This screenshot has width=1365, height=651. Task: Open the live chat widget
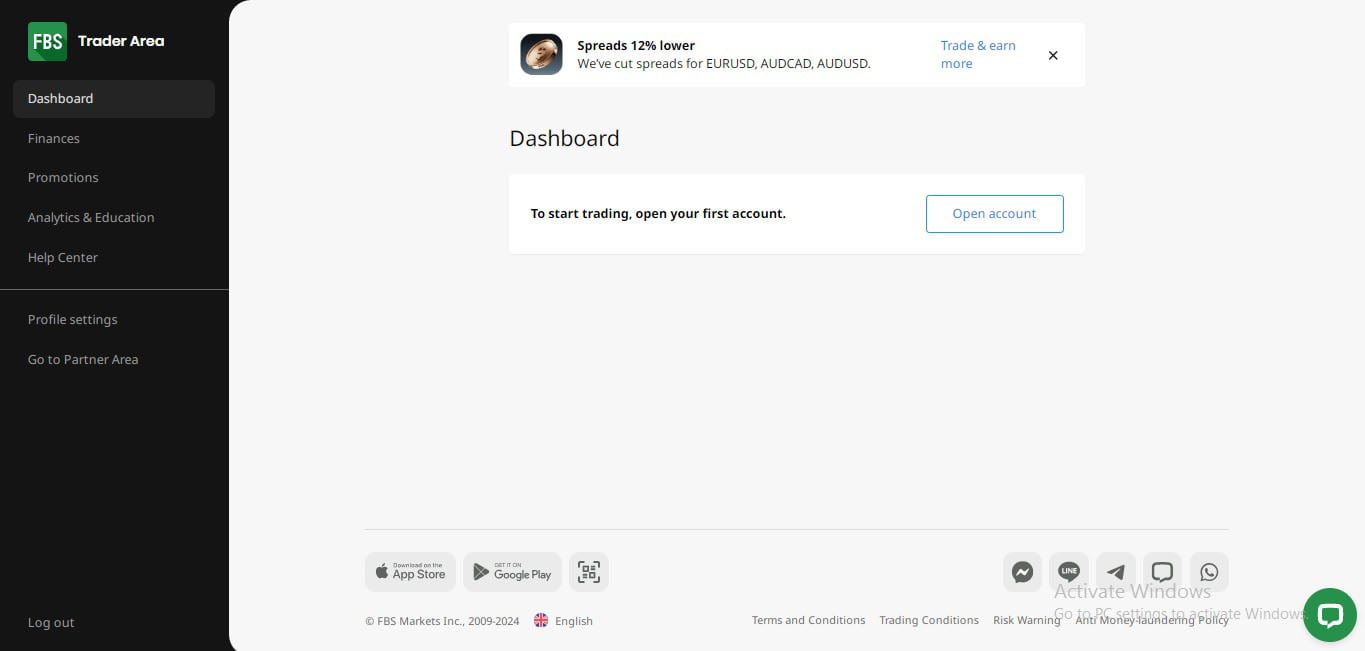click(1330, 615)
